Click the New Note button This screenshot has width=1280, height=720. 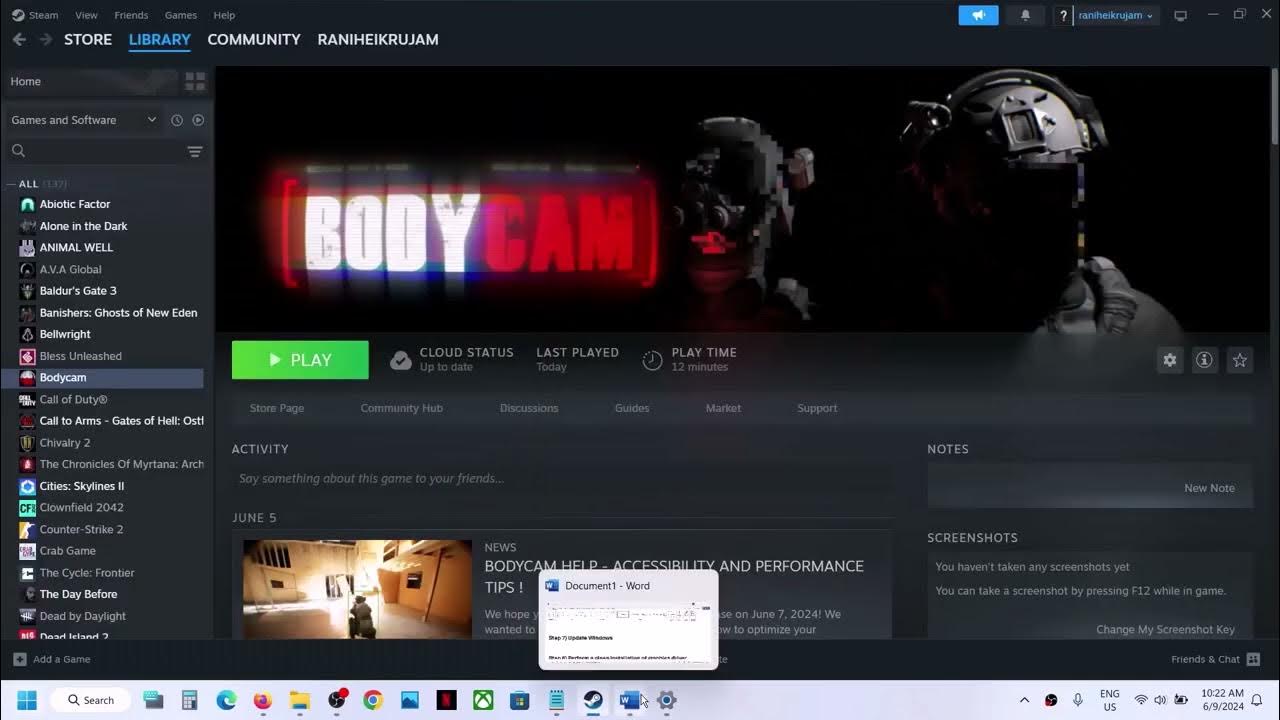[1209, 488]
